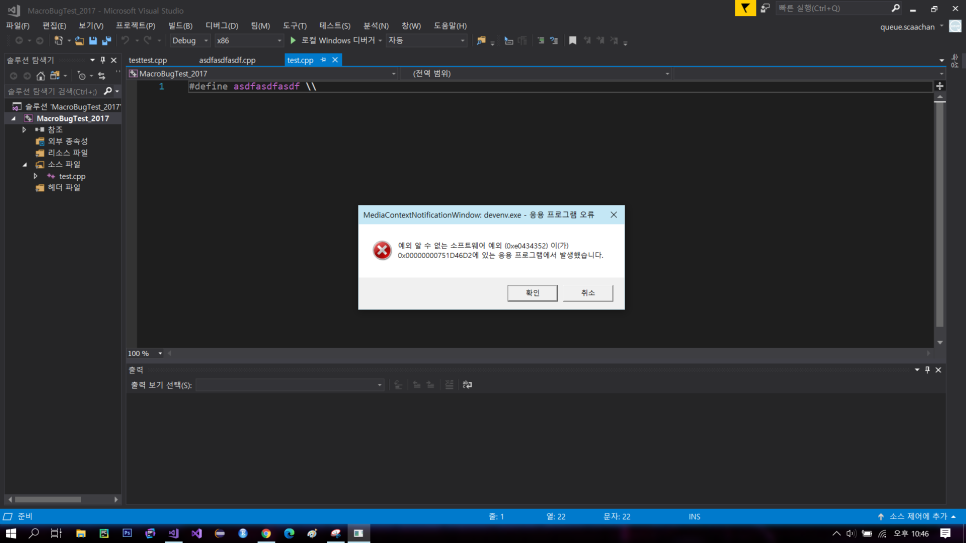This screenshot has width=966, height=543.
Task: Close the 출력 panel
Action: [938, 370]
